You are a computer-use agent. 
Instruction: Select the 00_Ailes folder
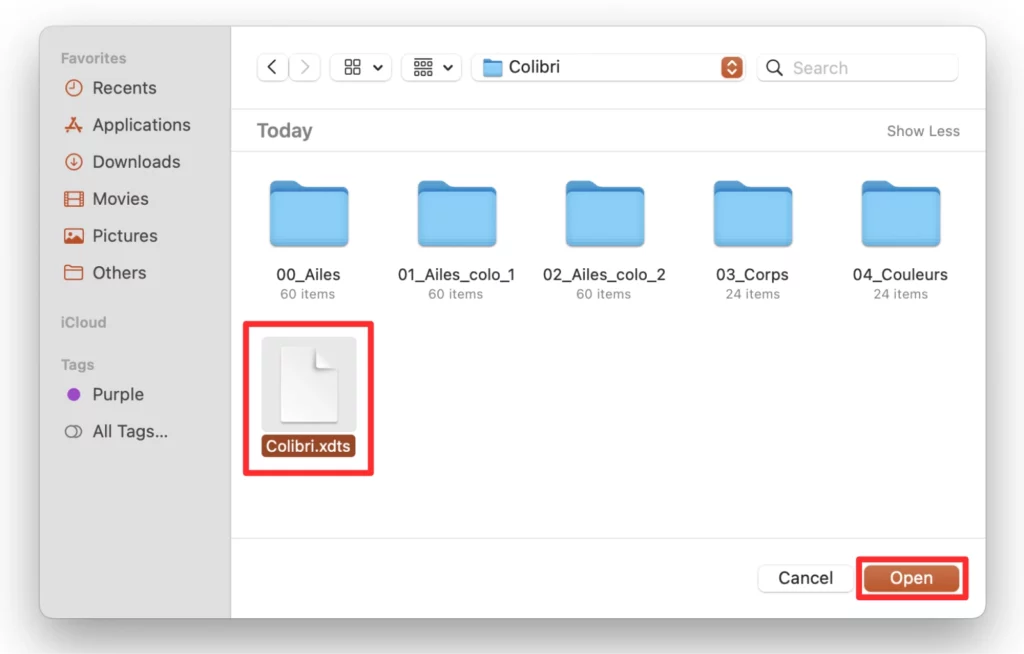click(x=309, y=214)
